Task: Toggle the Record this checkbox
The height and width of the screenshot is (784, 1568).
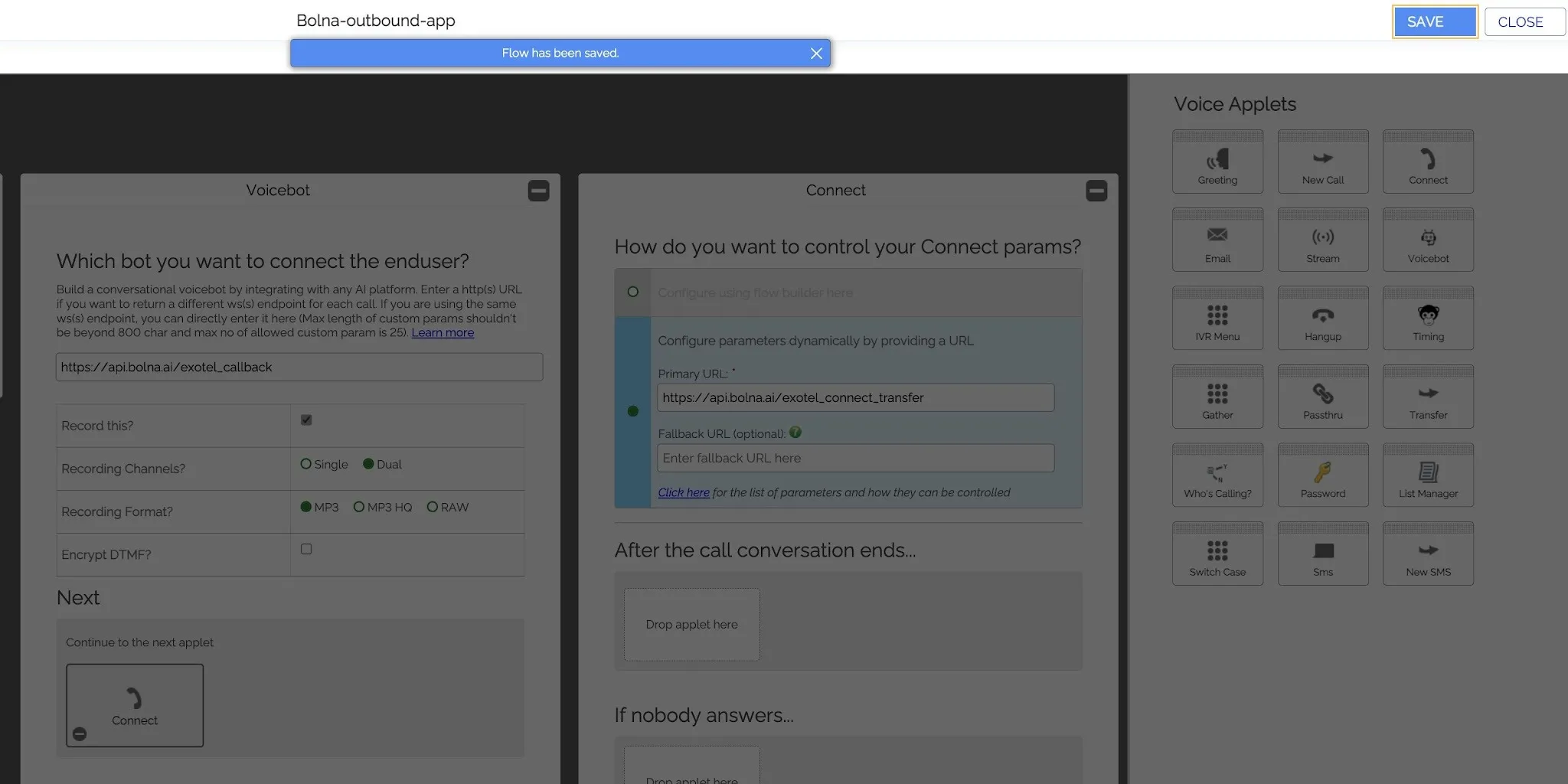Action: (306, 420)
